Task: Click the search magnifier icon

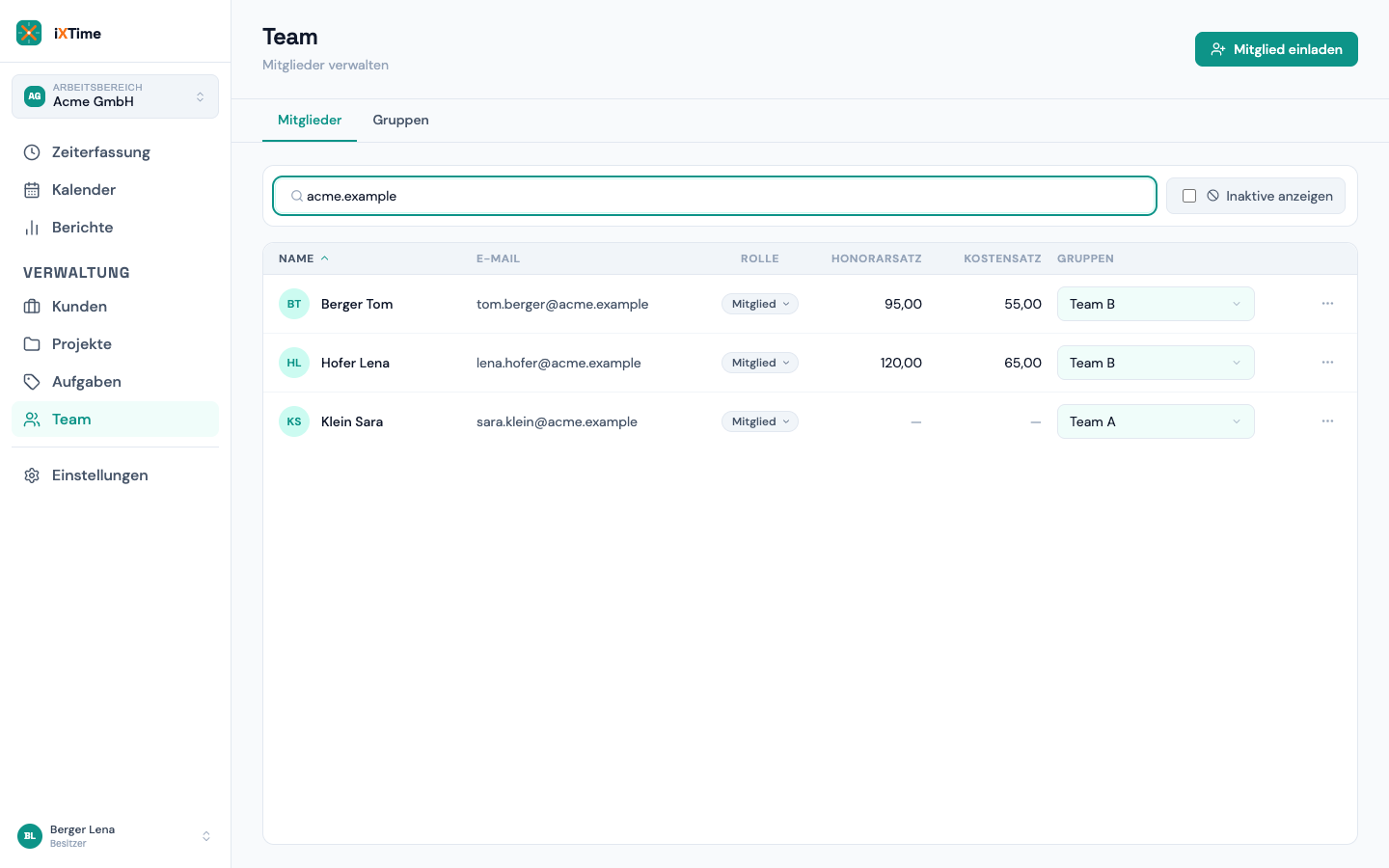Action: click(297, 196)
